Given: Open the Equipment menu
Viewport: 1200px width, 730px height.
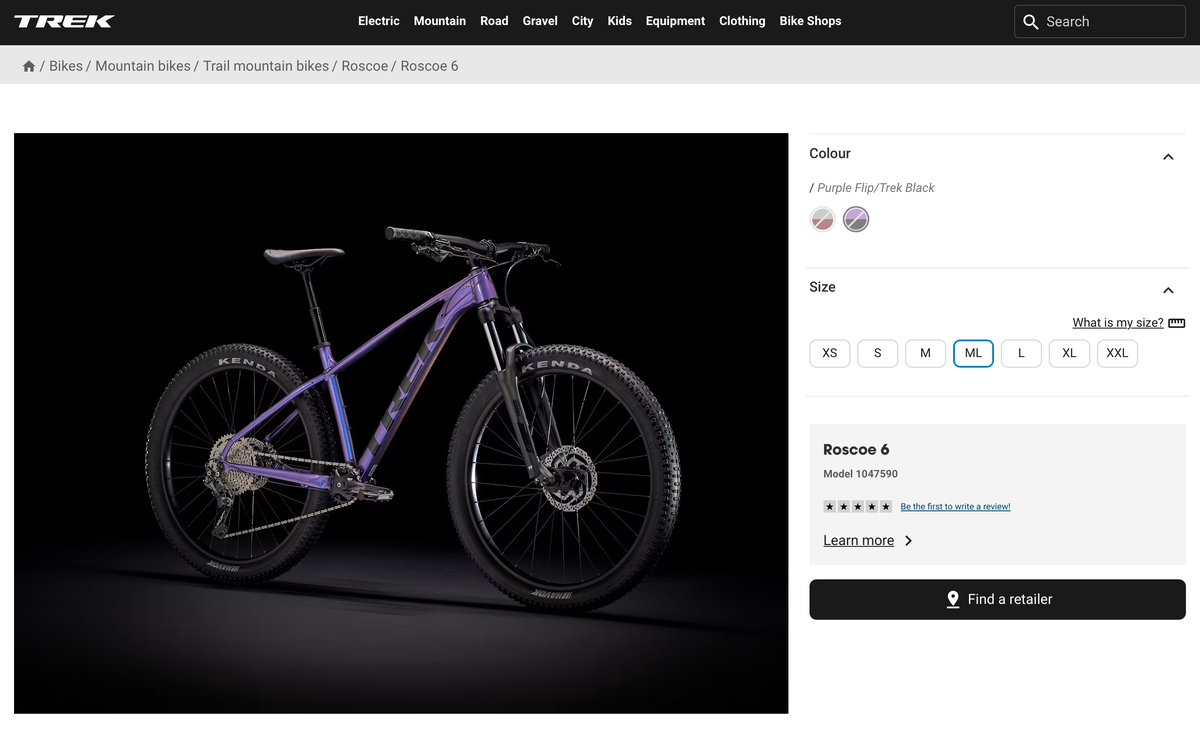Looking at the screenshot, I should click(x=675, y=20).
